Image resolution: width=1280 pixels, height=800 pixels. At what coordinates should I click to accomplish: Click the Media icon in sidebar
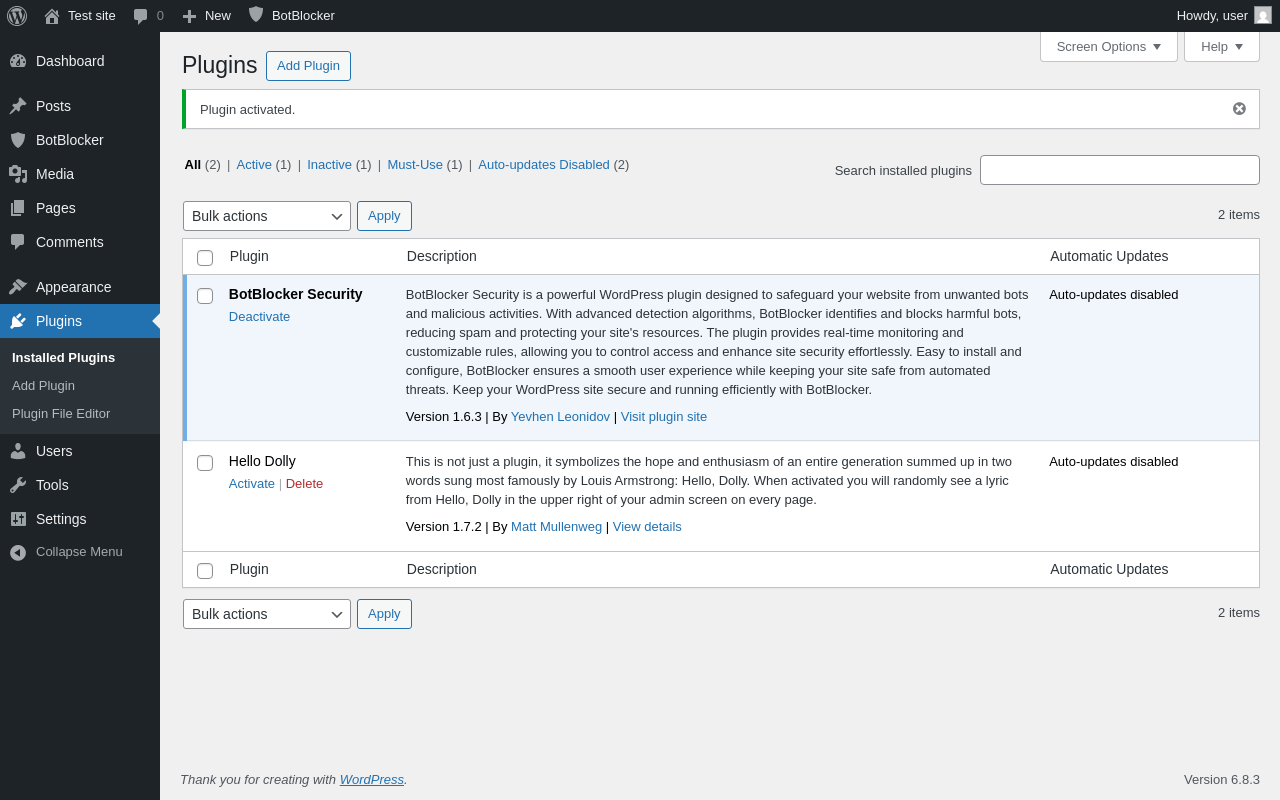click(18, 174)
